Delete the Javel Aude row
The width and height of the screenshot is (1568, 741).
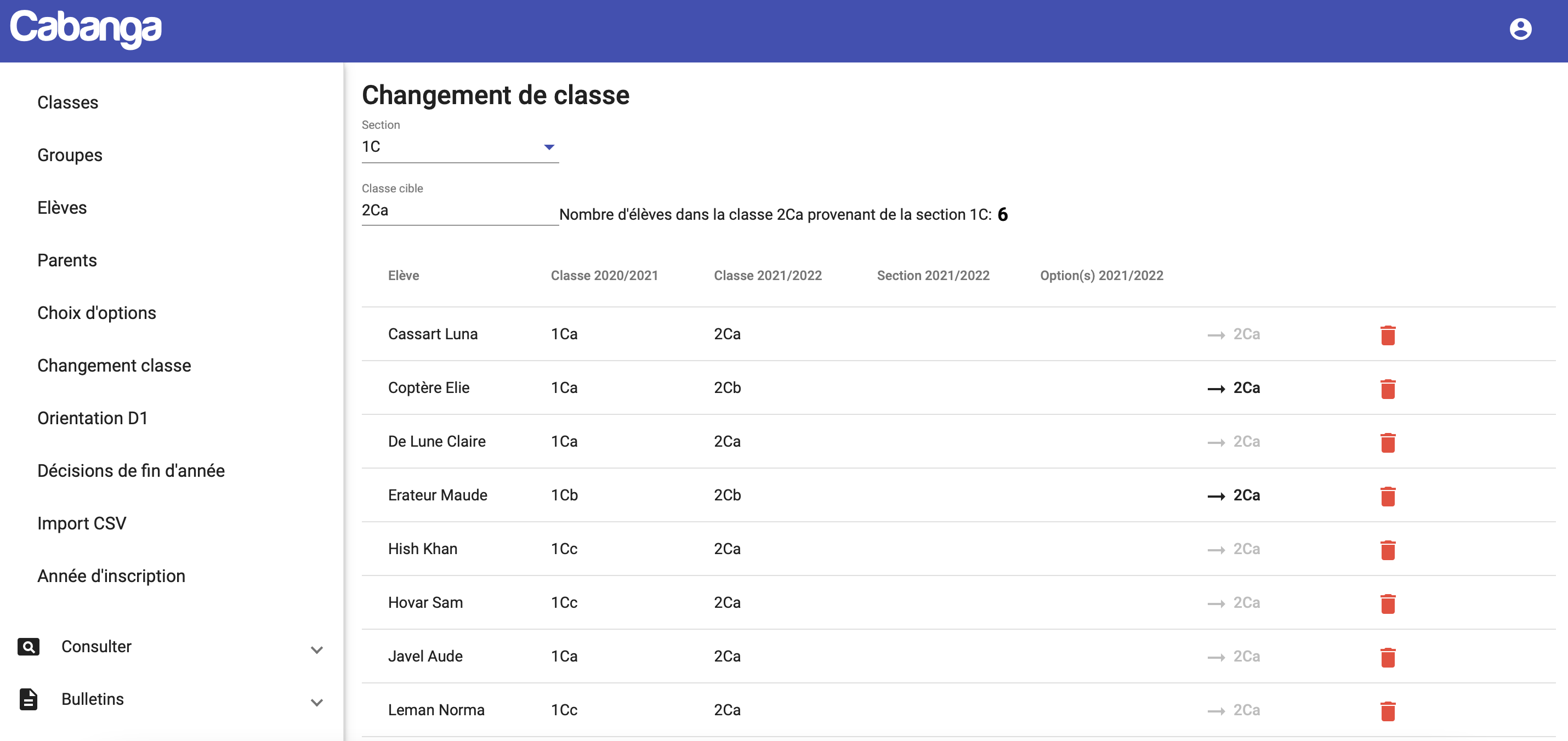1387,657
